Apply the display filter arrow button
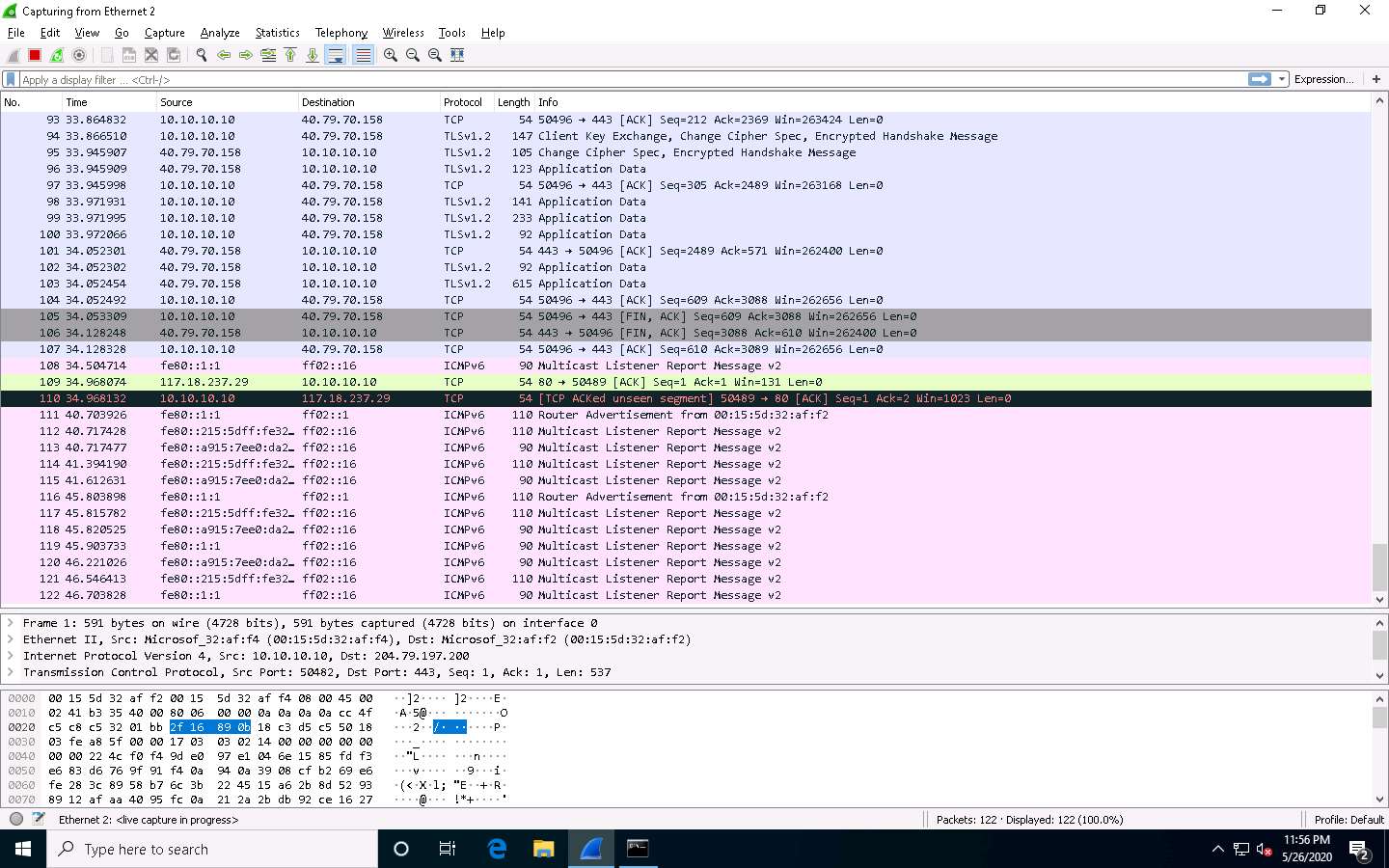 tap(1260, 79)
